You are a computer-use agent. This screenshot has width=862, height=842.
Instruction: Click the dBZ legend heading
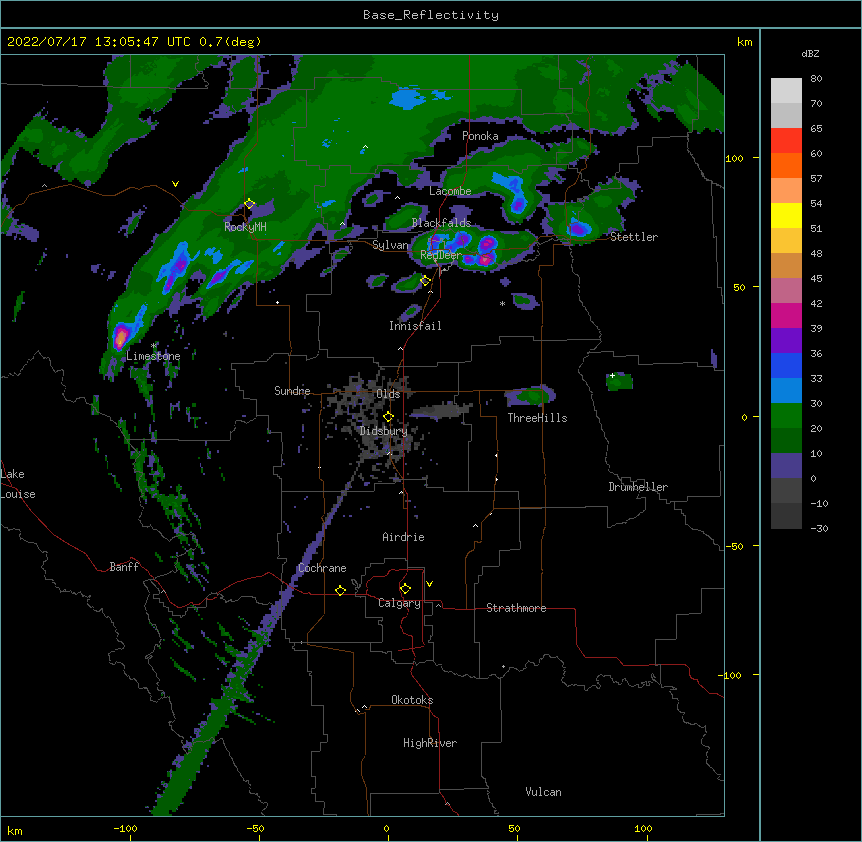pyautogui.click(x=810, y=53)
